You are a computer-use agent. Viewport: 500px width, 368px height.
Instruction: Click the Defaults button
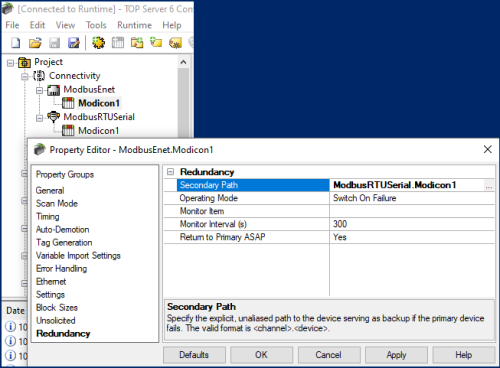click(194, 355)
